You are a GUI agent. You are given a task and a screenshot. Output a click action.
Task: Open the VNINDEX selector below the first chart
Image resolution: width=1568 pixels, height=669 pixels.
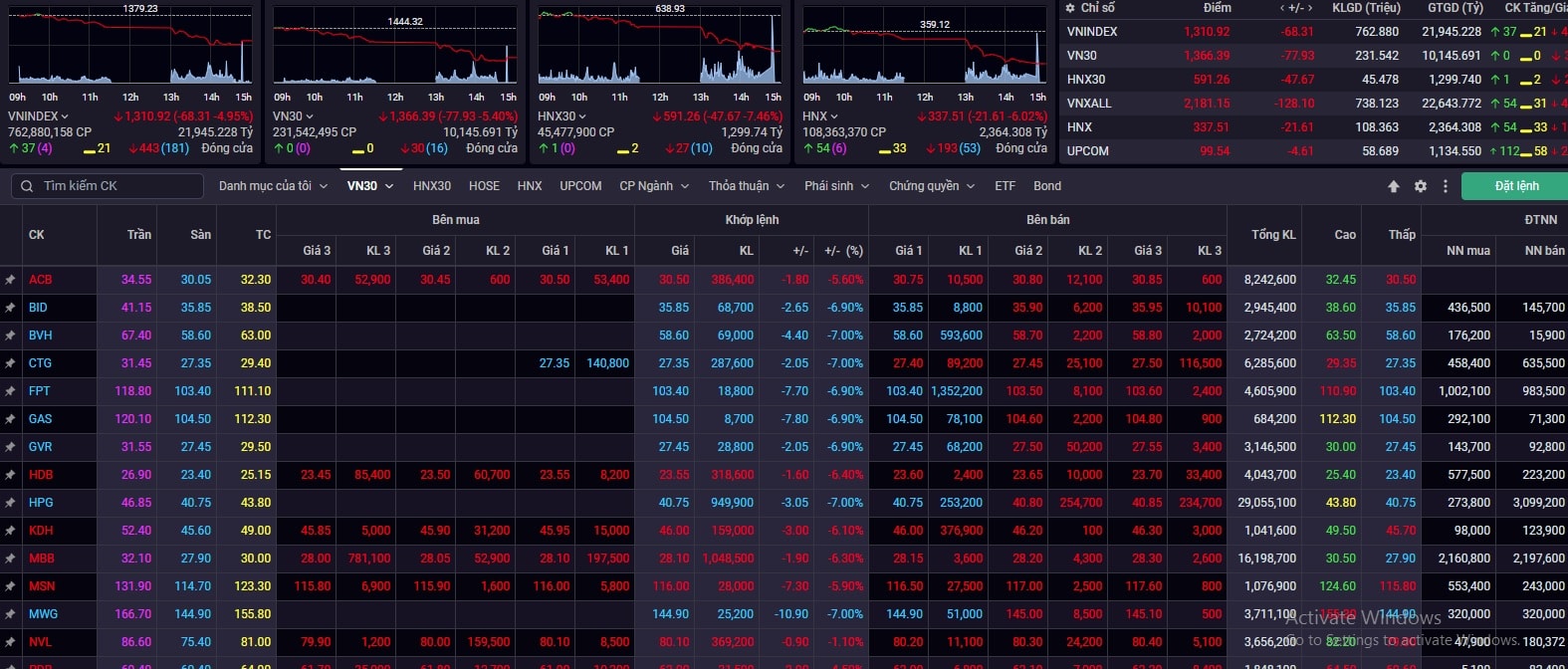pyautogui.click(x=39, y=116)
